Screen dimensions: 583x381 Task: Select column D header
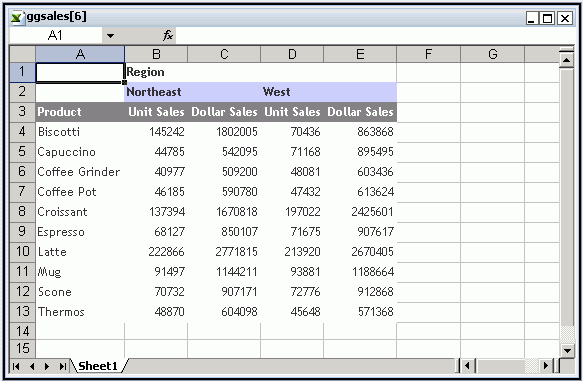(292, 54)
